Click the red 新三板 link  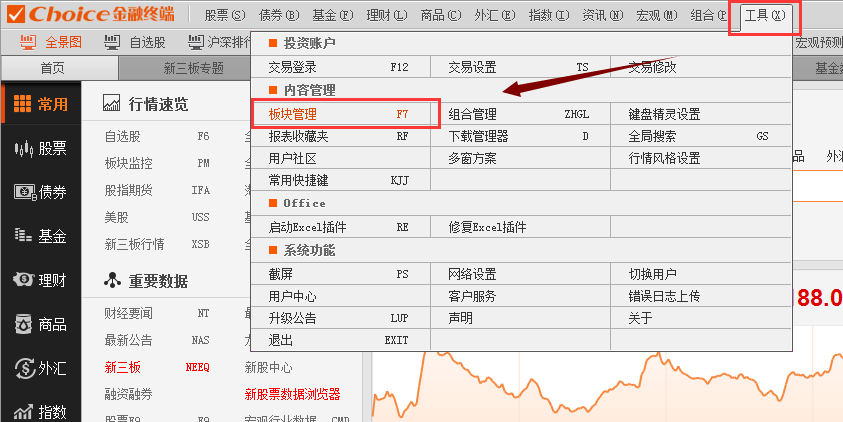[x=122, y=367]
